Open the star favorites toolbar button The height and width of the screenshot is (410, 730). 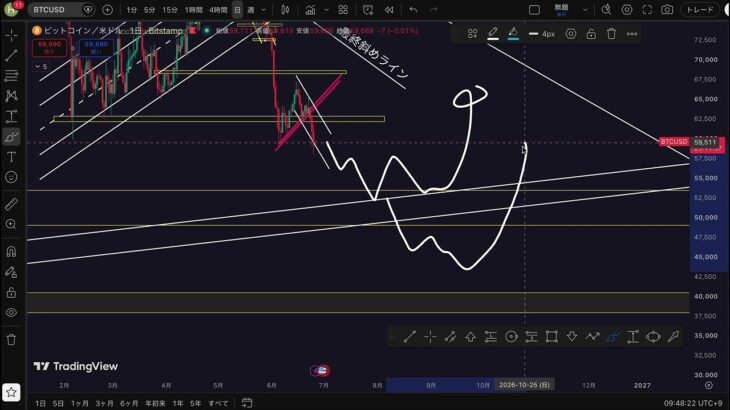[11, 392]
